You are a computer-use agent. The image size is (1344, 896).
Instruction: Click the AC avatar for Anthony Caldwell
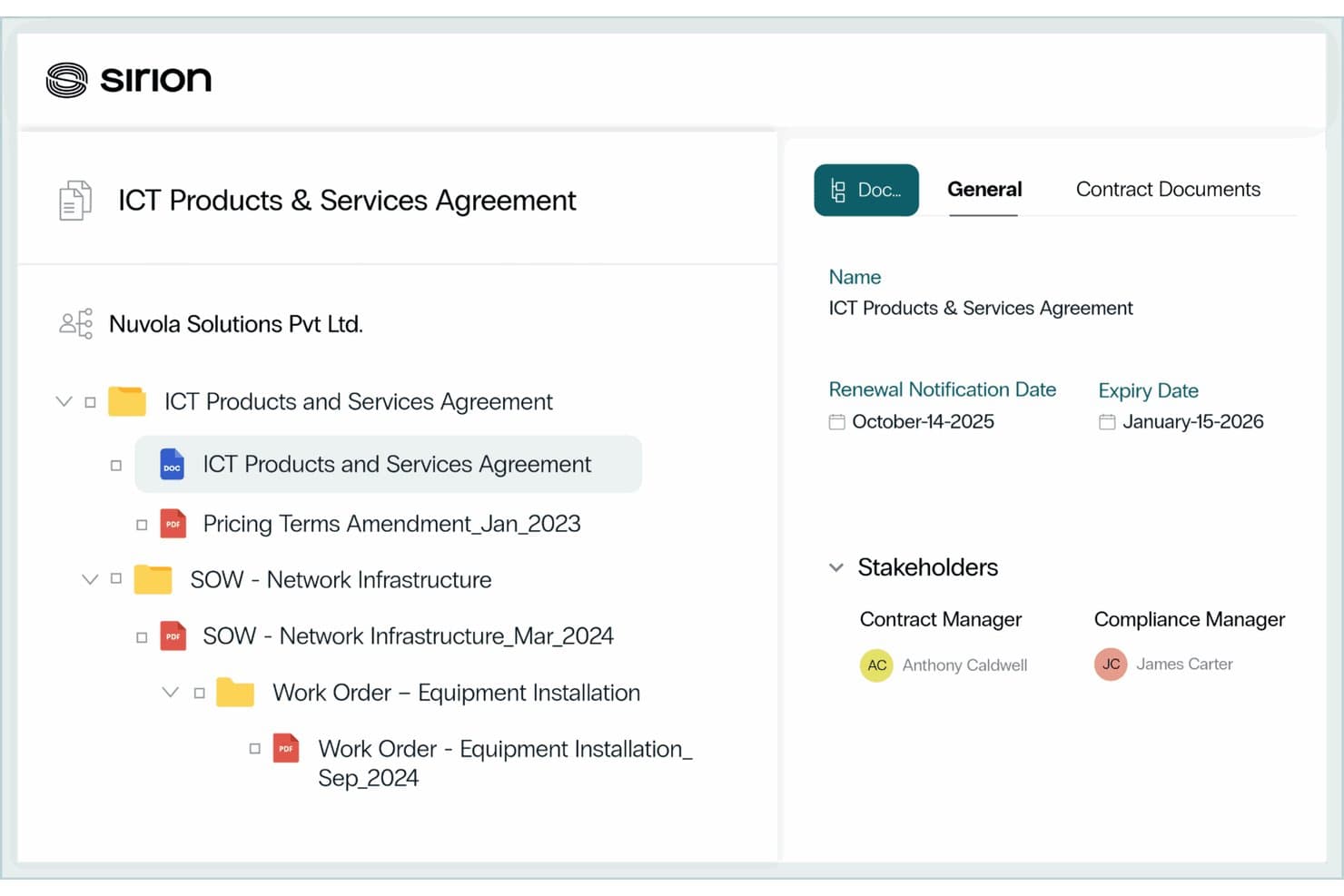[x=876, y=665]
